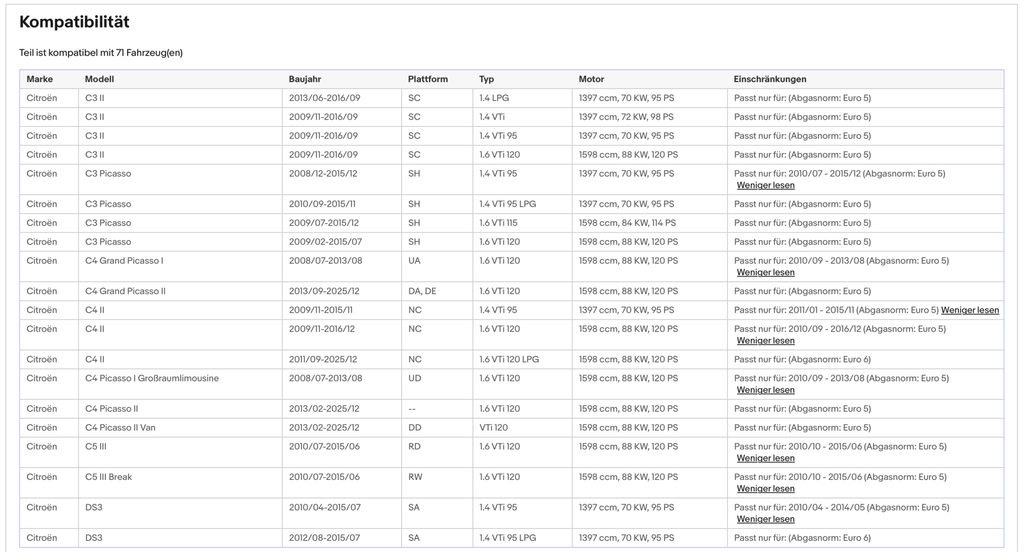Click 'Teil ist kompatibel mit 71 Fahrzeug(en)' text
The width and height of the screenshot is (1024, 552).
pyautogui.click(x=101, y=53)
